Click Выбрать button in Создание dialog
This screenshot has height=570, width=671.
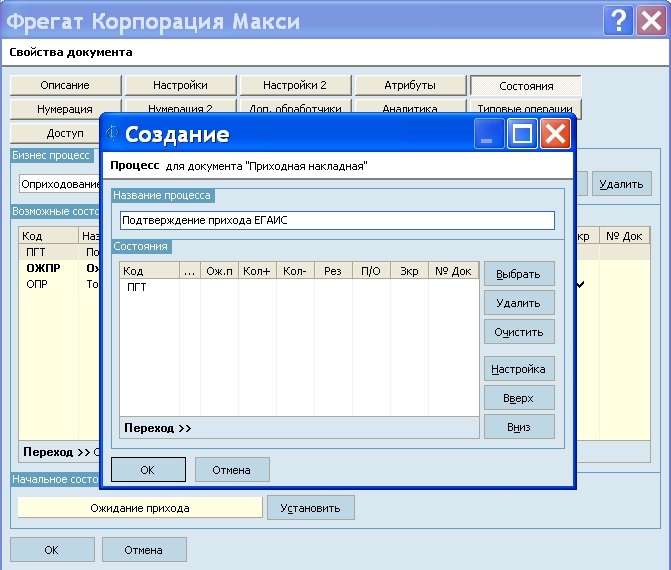coord(519,274)
